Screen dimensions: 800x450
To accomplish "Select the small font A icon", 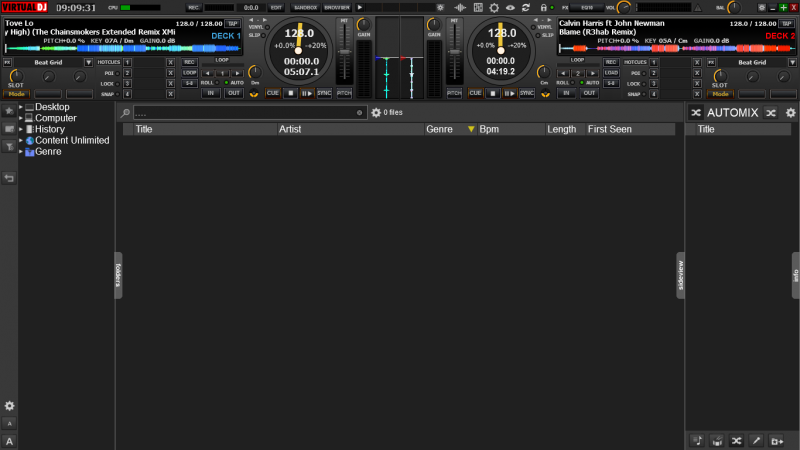I will point(9,423).
